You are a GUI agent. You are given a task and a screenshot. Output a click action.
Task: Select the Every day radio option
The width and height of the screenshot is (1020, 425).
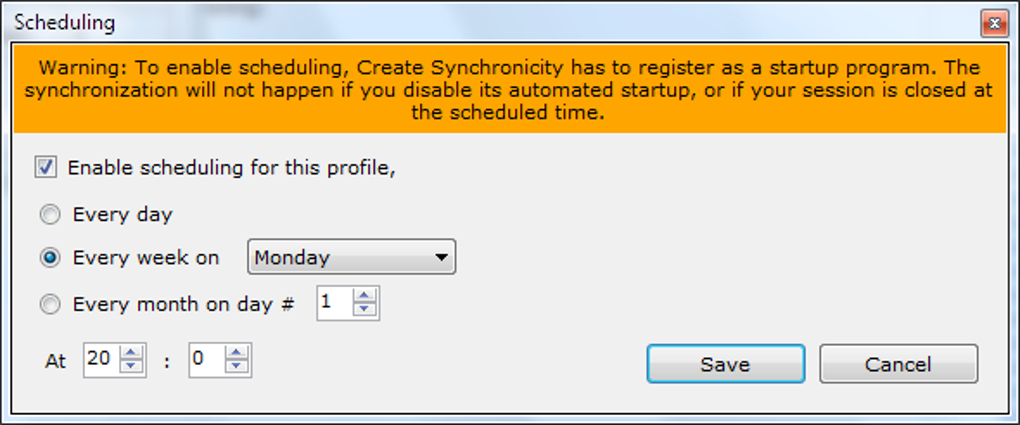pyautogui.click(x=50, y=215)
